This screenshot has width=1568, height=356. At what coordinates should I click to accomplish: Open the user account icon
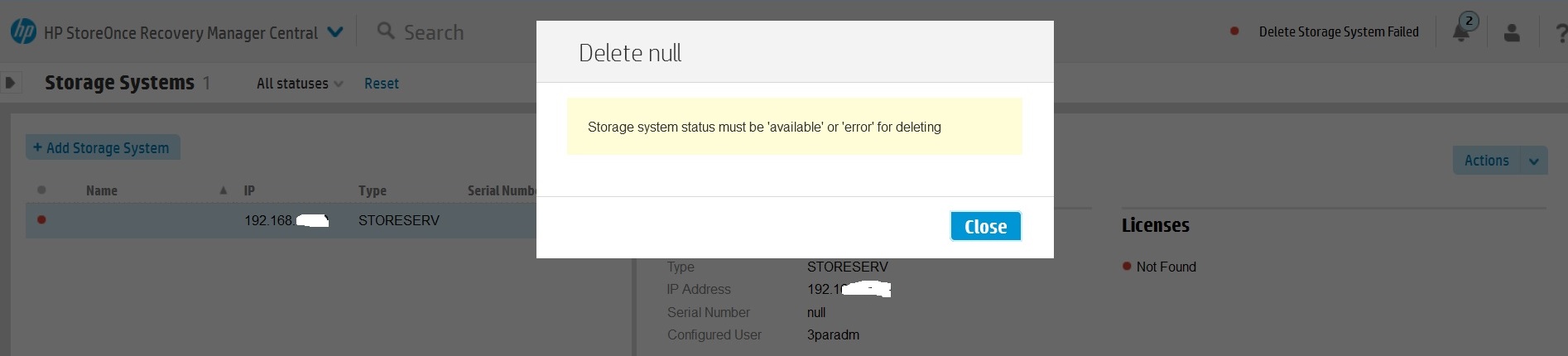[x=1512, y=32]
